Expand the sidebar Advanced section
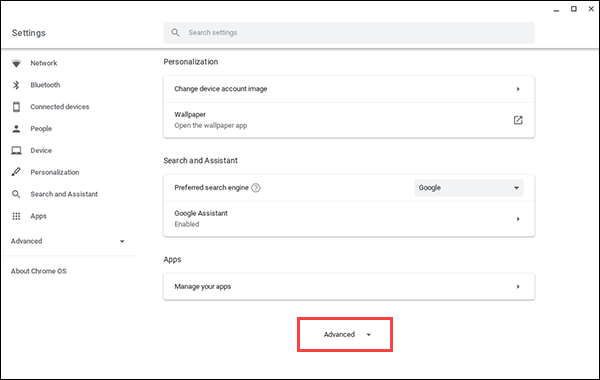This screenshot has width=600, height=380. pos(68,241)
